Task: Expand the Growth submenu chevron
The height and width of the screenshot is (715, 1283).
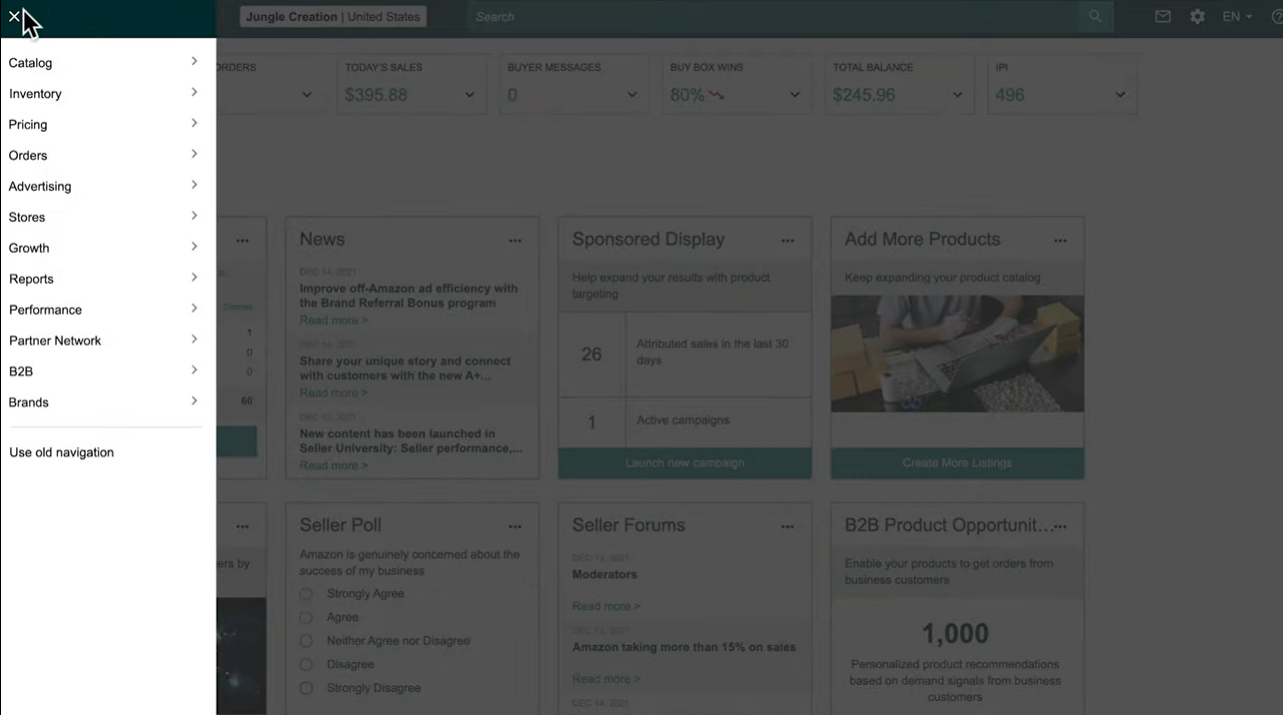Action: [194, 247]
